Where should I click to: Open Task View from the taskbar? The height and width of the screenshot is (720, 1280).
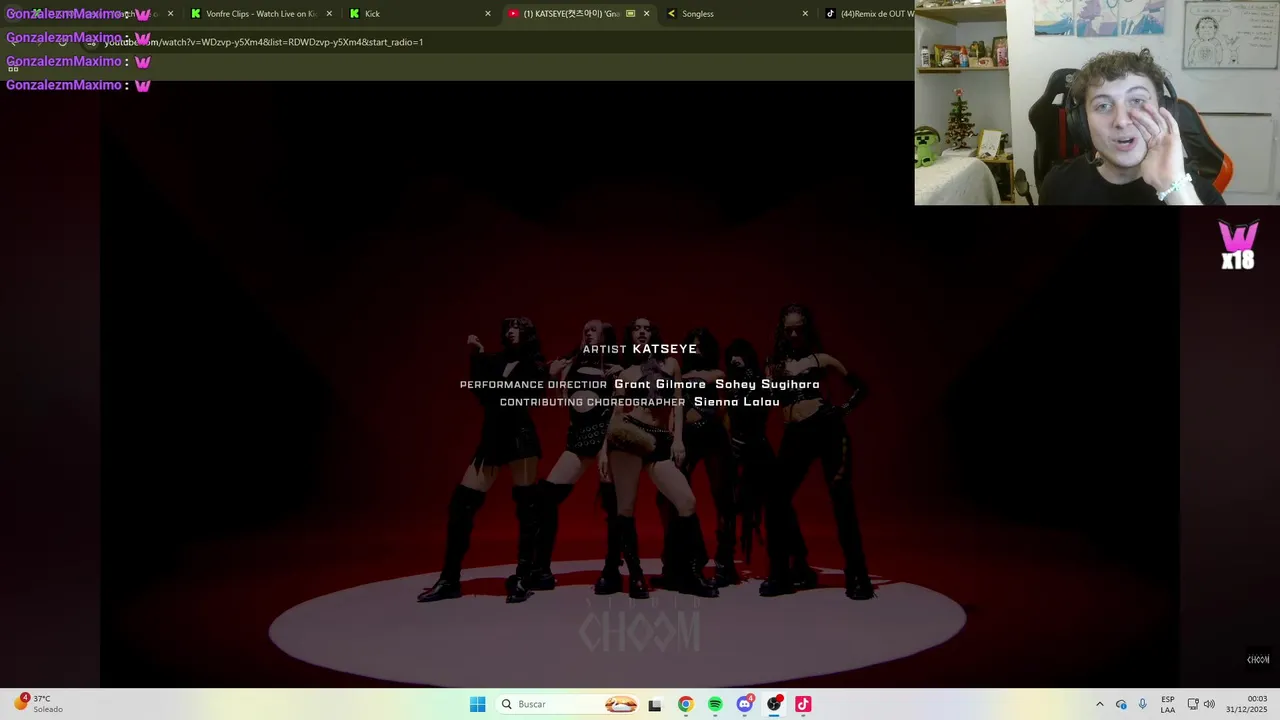pyautogui.click(x=655, y=704)
